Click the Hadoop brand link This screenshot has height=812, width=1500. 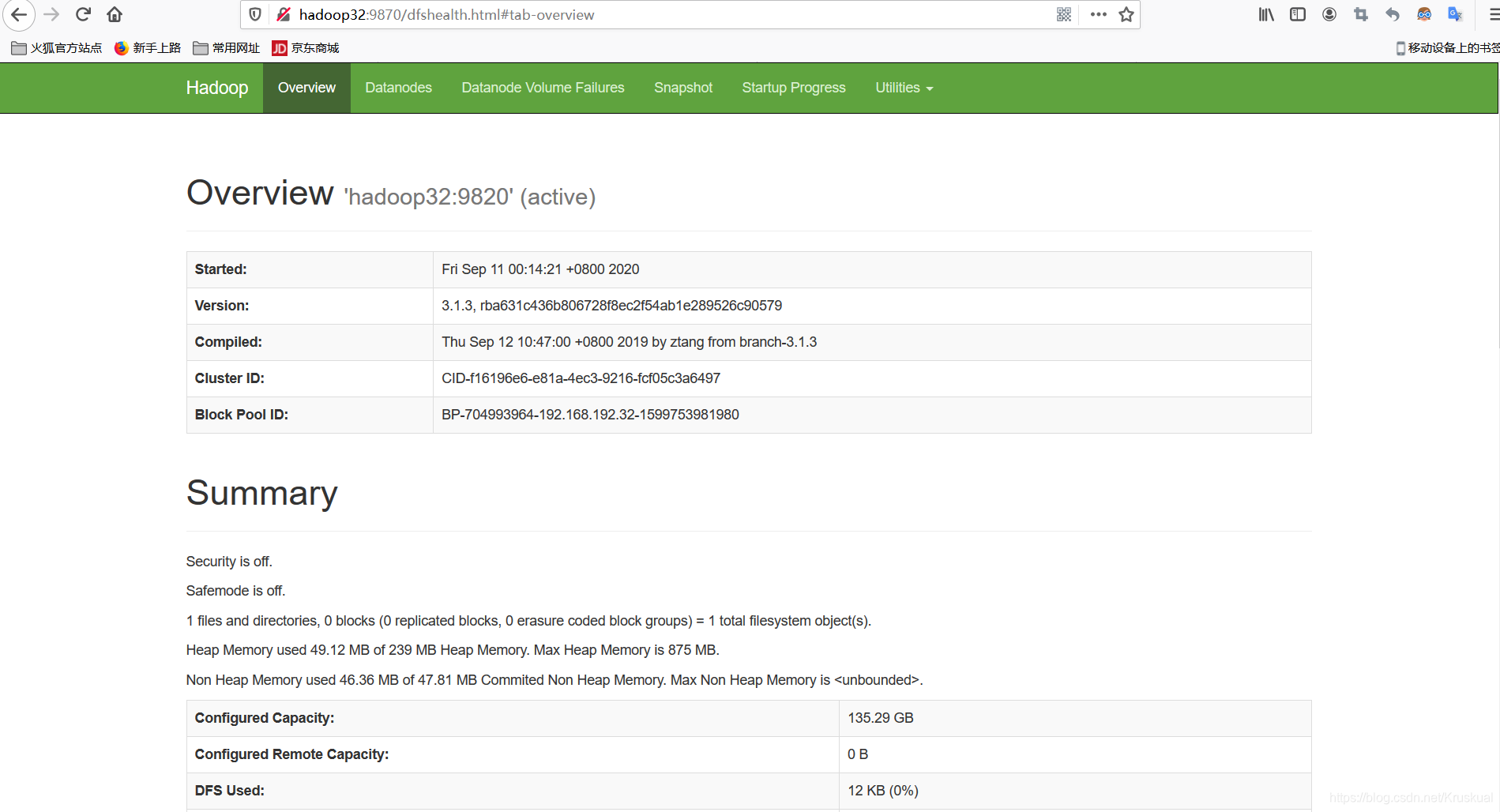(x=217, y=88)
